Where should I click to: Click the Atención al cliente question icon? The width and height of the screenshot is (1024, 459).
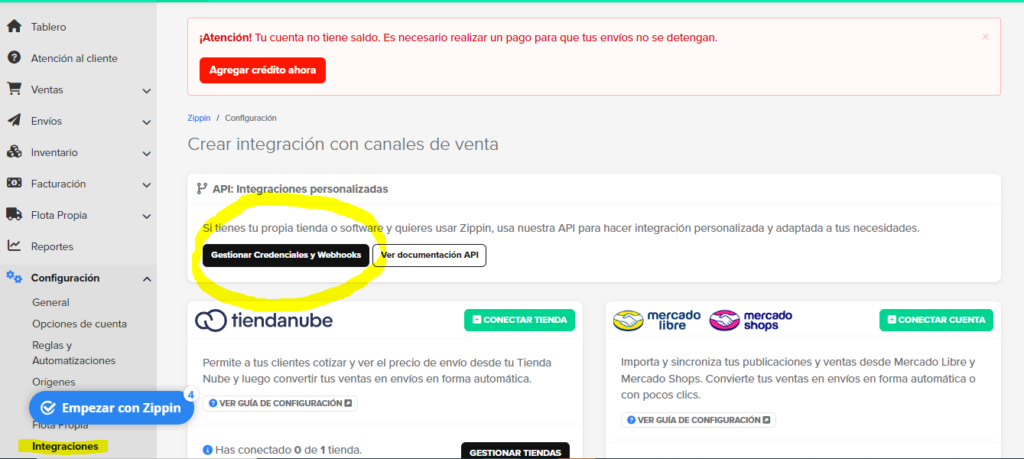(x=14, y=58)
